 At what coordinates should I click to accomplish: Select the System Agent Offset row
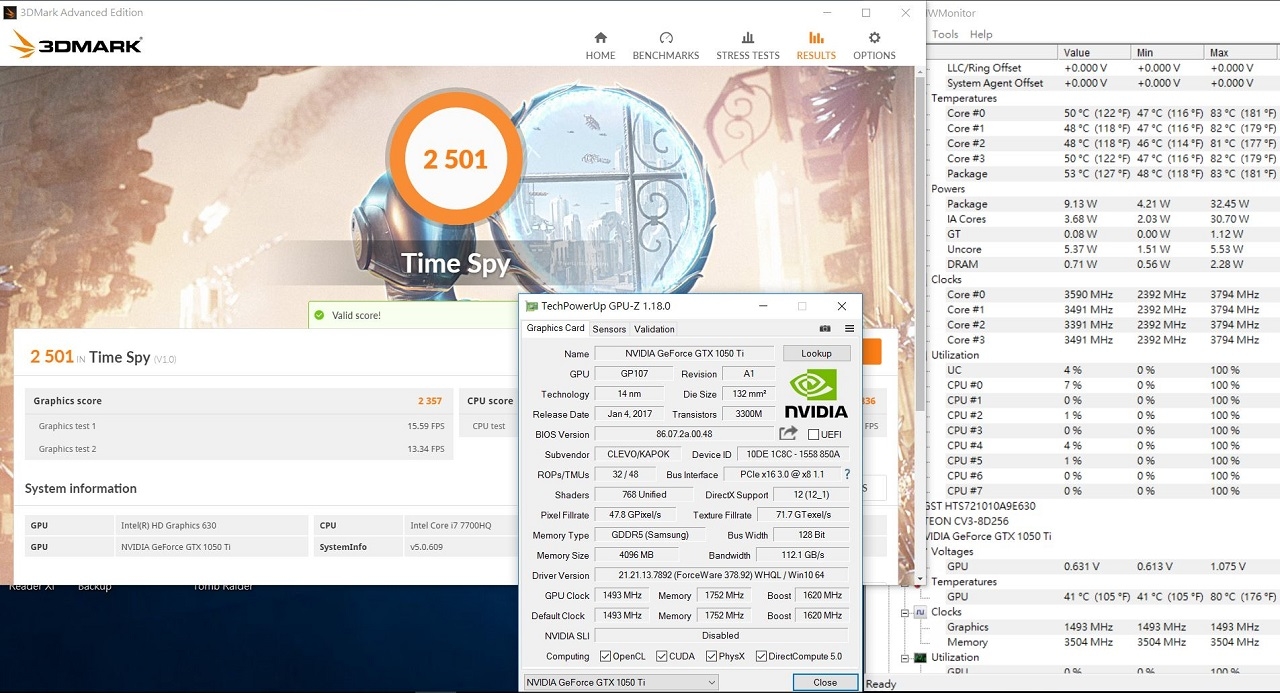(x=1102, y=83)
